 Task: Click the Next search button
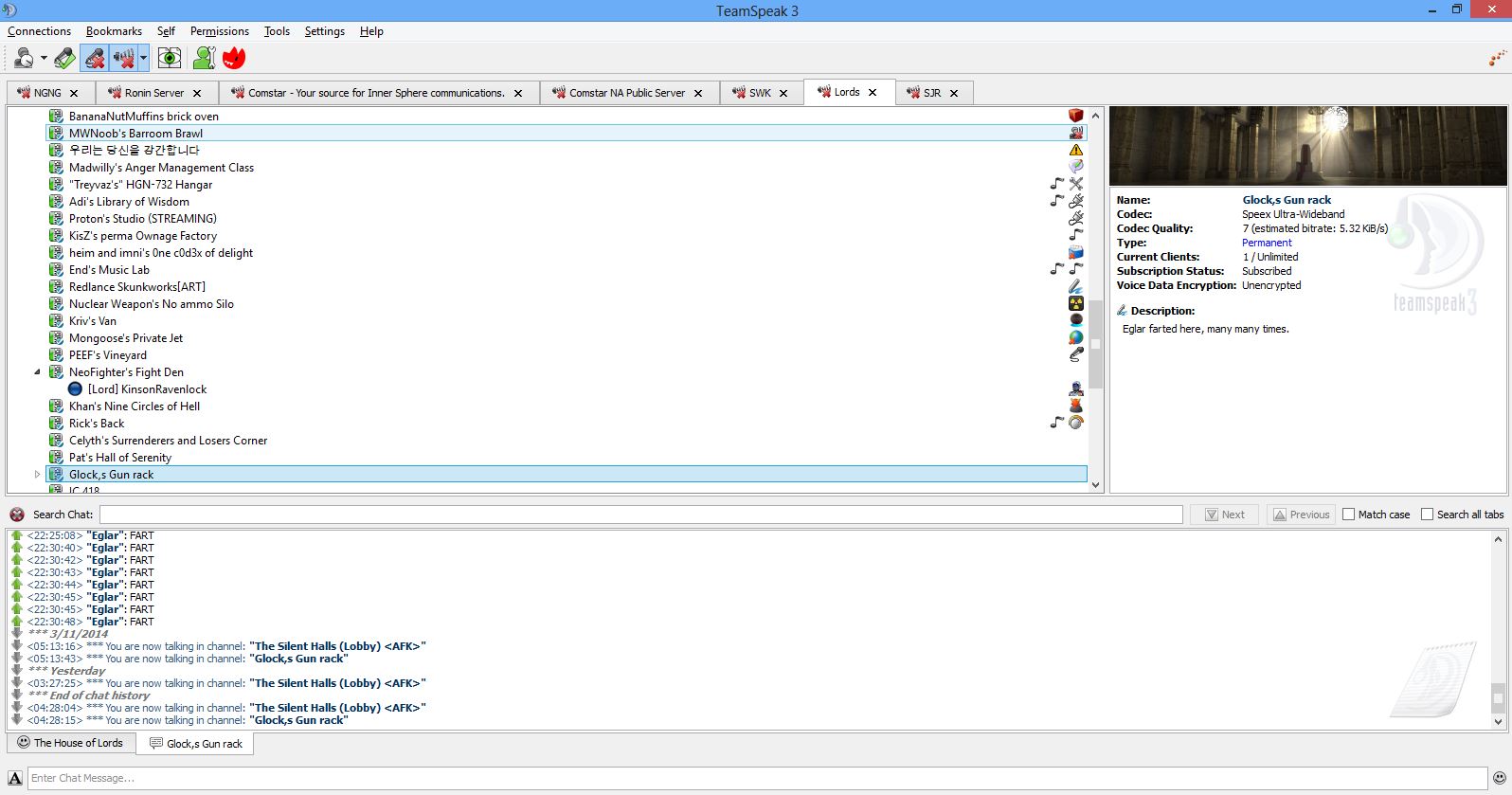tap(1224, 515)
